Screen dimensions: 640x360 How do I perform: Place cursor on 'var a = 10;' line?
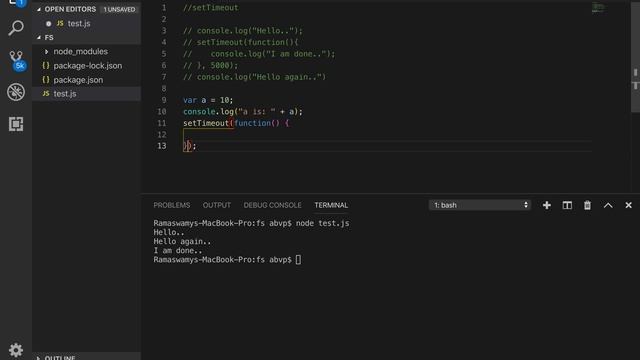pyautogui.click(x=208, y=100)
